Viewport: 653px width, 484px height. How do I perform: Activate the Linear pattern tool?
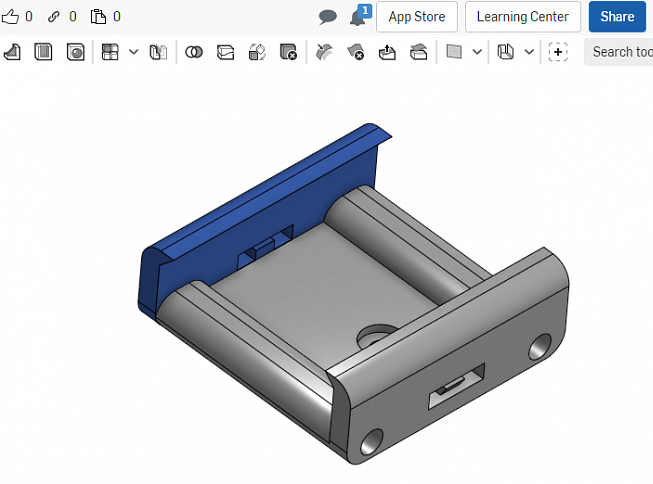tap(110, 52)
